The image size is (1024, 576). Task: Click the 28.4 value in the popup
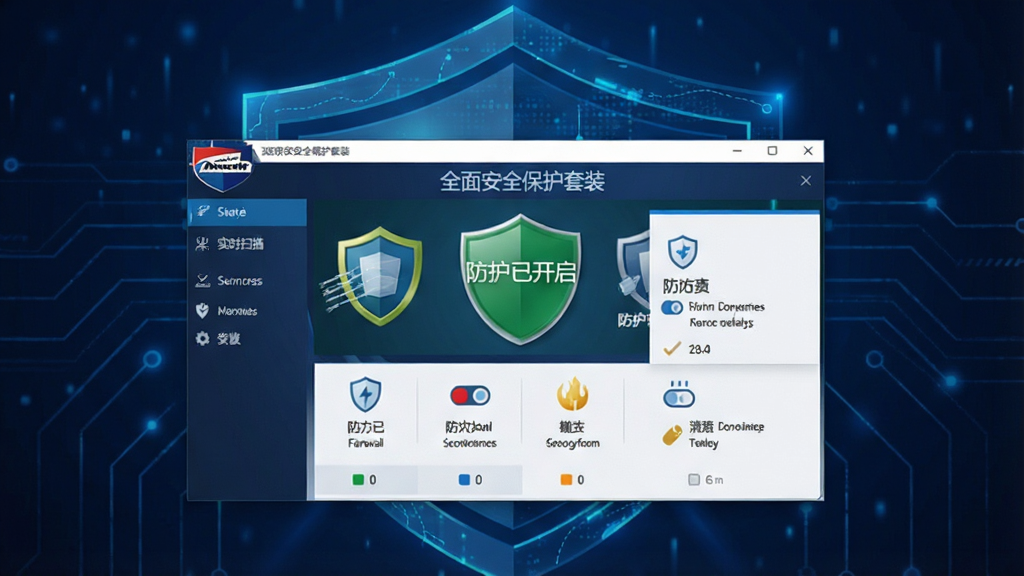tap(699, 349)
